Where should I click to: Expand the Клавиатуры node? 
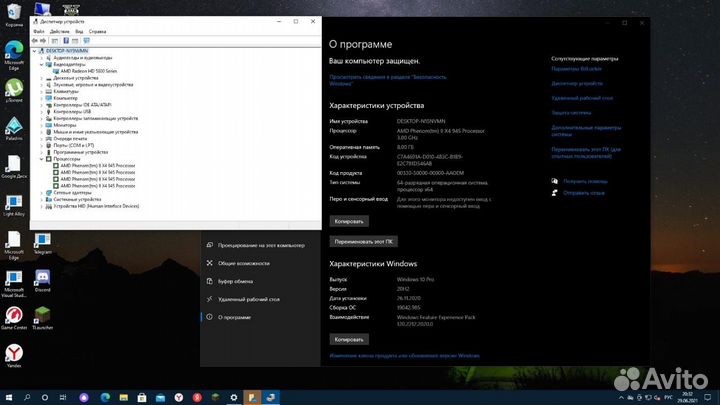click(x=41, y=91)
